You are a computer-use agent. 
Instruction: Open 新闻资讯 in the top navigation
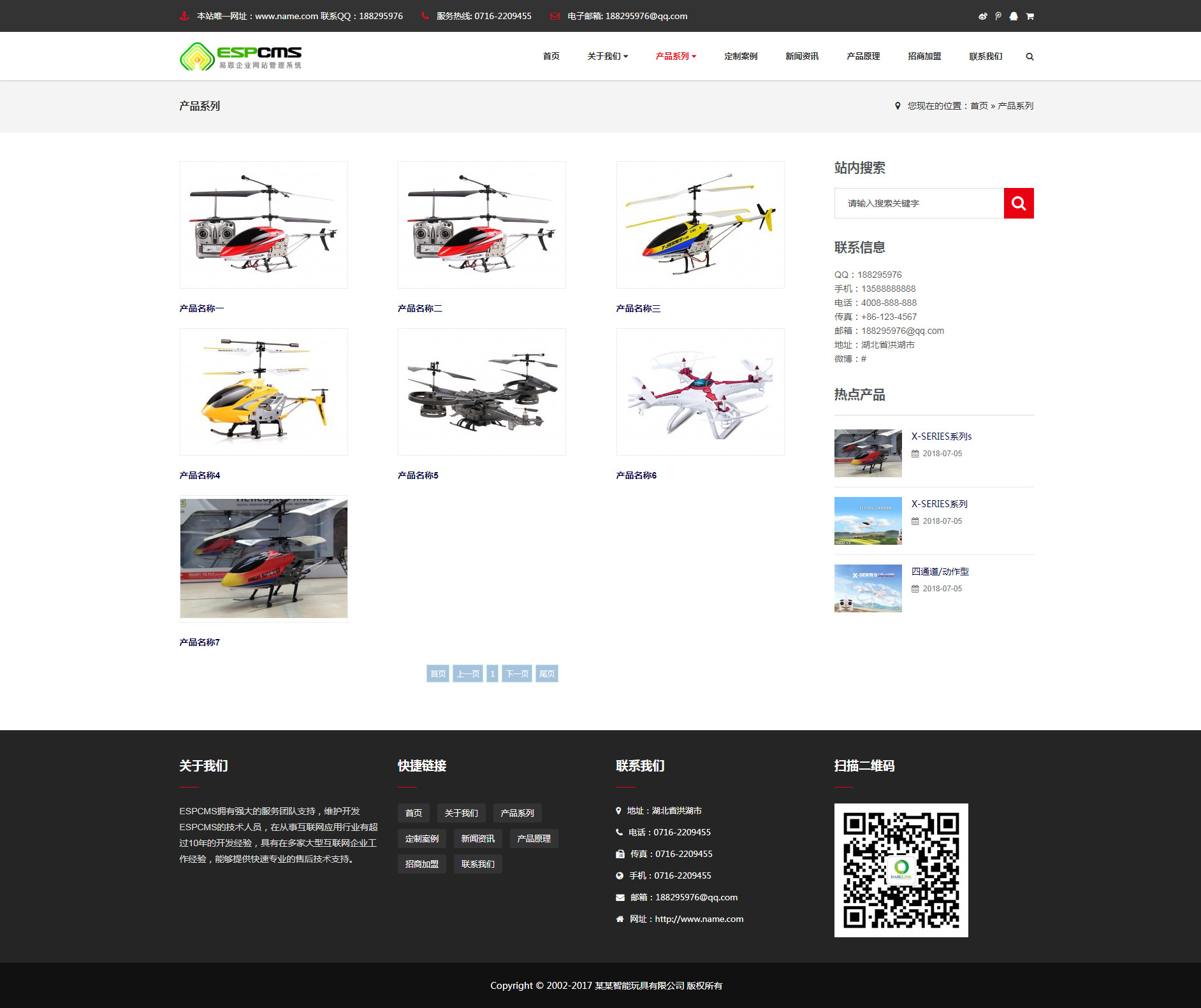801,57
